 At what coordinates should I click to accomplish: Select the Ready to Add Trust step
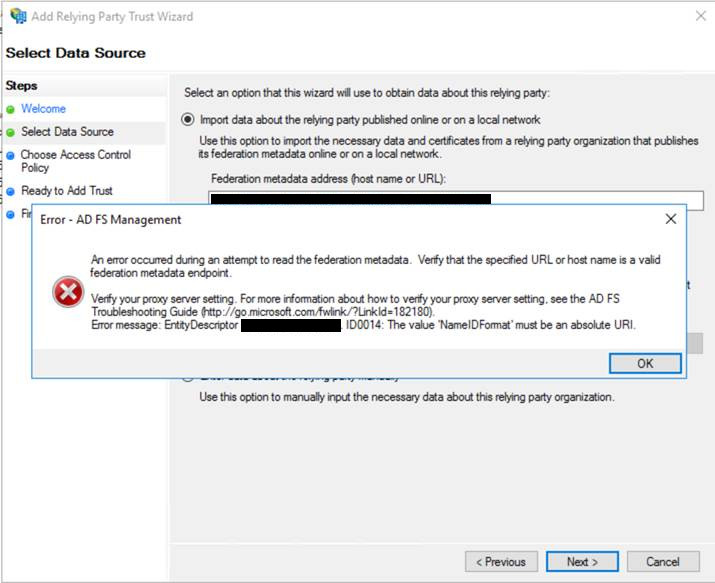pyautogui.click(x=66, y=191)
